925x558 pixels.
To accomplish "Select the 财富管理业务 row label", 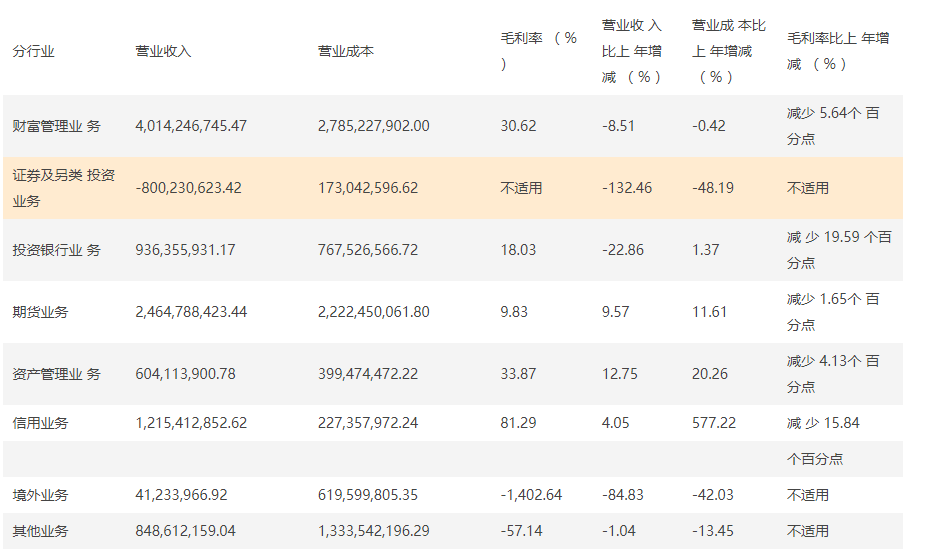I will tap(56, 126).
